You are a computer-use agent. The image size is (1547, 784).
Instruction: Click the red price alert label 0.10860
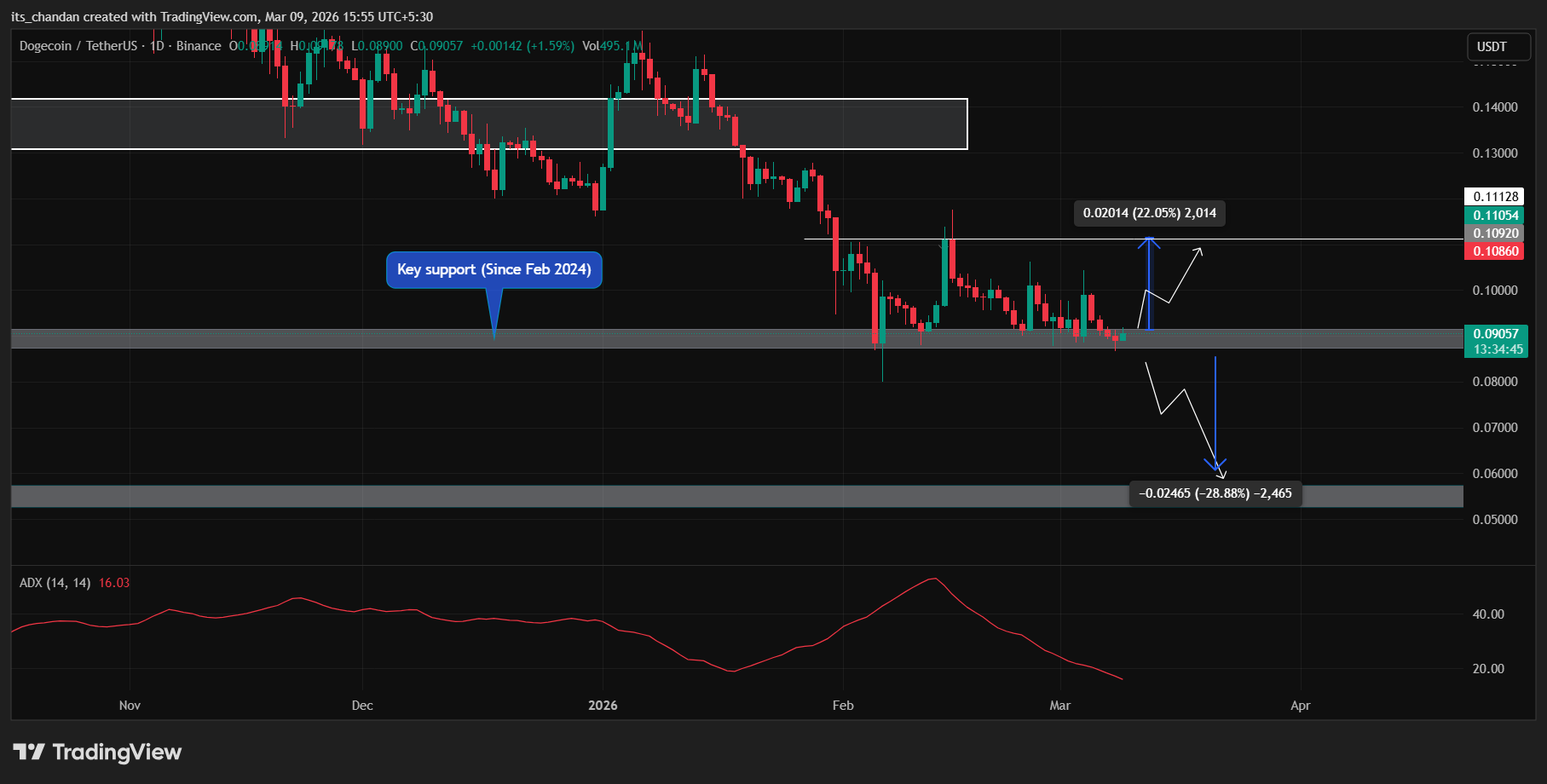1493,251
